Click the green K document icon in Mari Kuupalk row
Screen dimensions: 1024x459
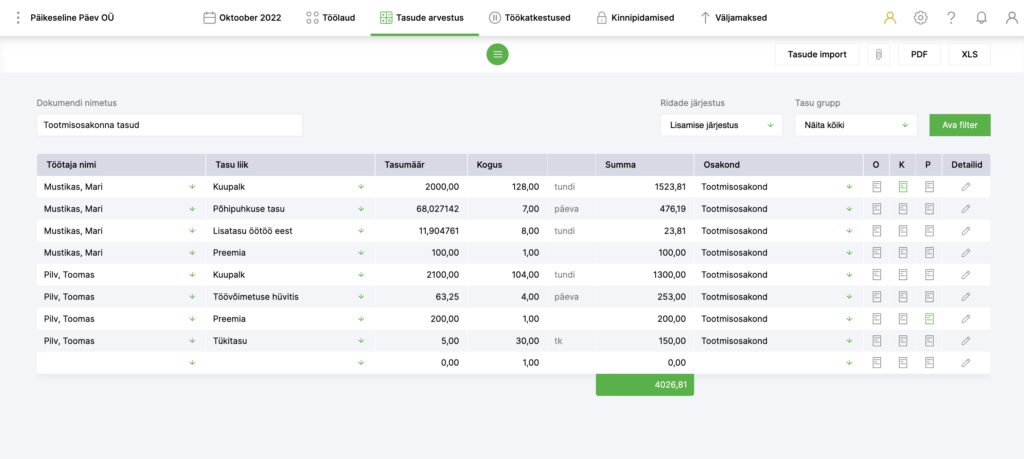tap(903, 187)
